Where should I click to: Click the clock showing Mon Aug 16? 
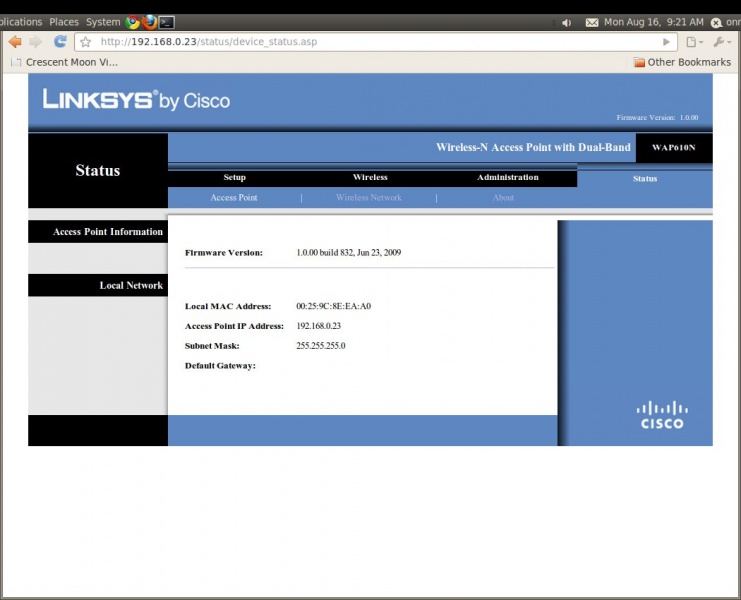654,22
